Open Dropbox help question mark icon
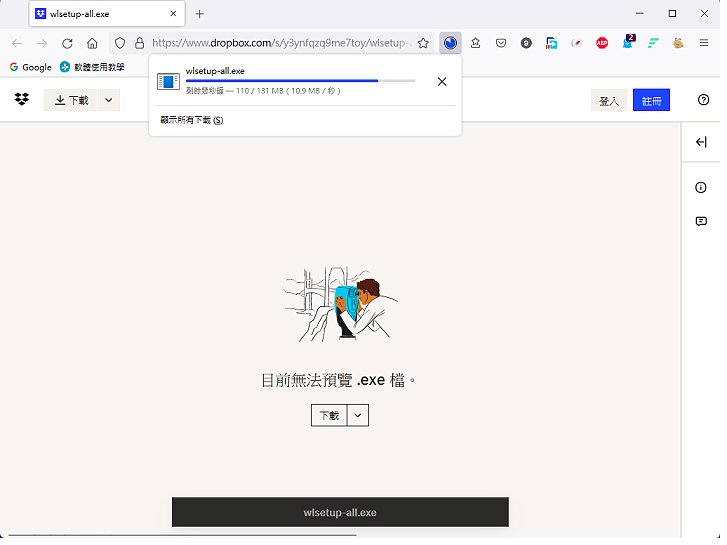The image size is (727, 545). 704,101
